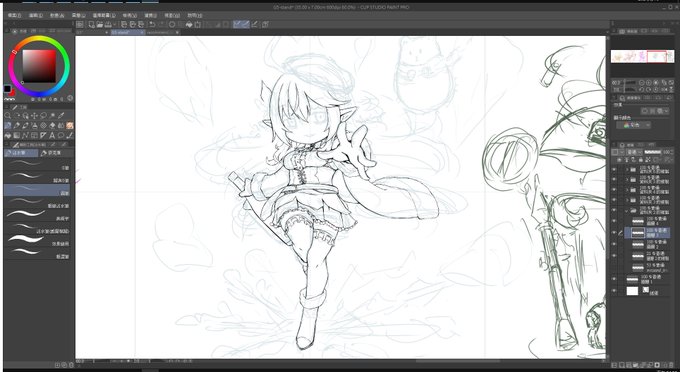
Task: Open the Layer menu
Action: coord(78,15)
